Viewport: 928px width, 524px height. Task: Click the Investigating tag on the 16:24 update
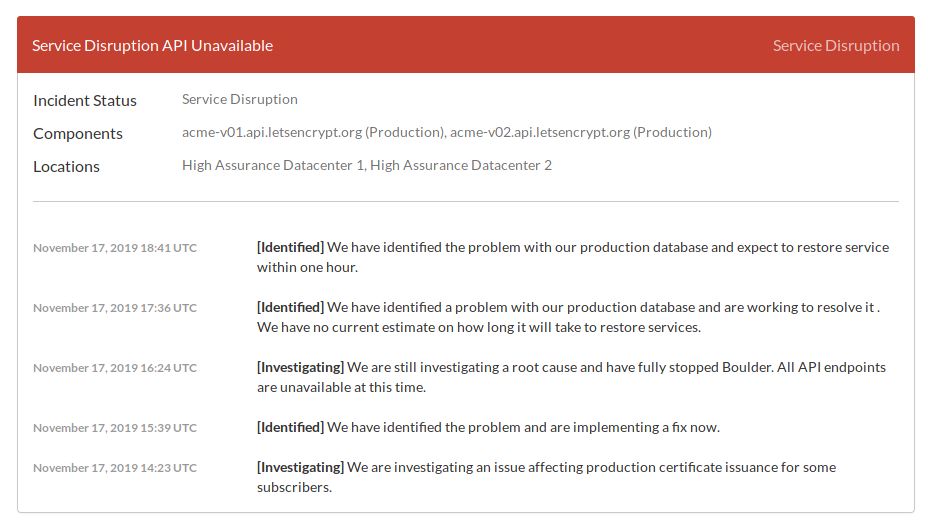pos(300,367)
